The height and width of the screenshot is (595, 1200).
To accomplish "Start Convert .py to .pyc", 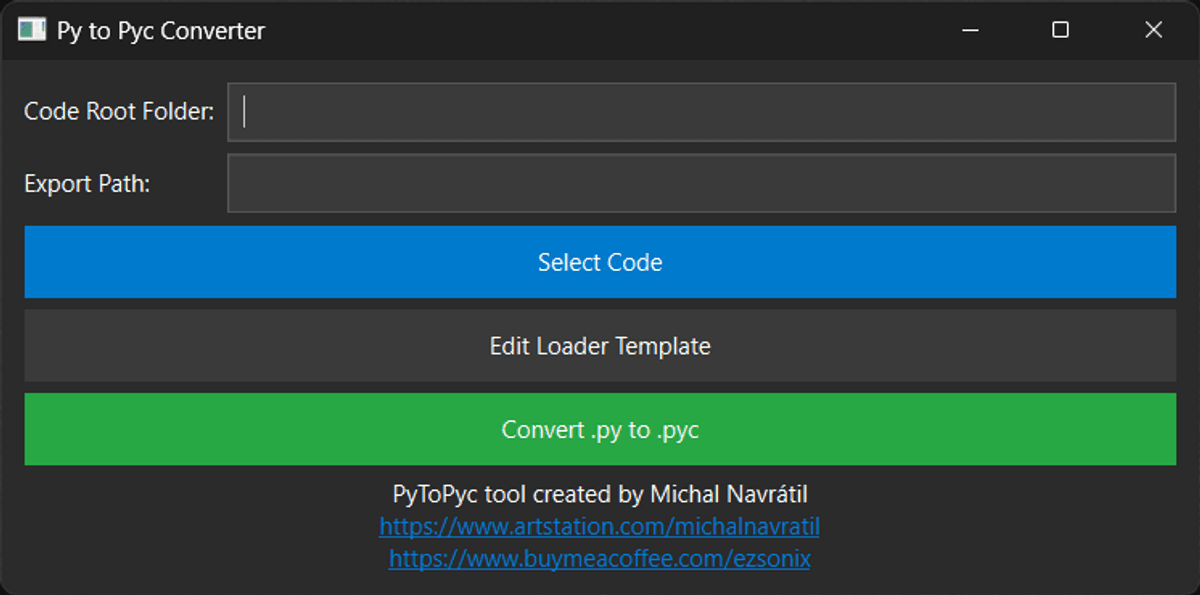I will (600, 430).
